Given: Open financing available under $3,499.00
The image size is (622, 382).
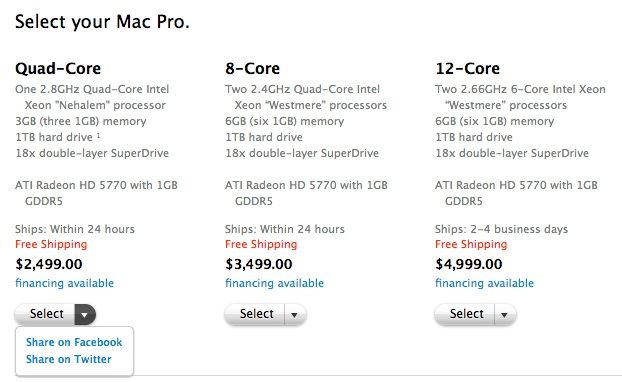Looking at the screenshot, I should [274, 283].
